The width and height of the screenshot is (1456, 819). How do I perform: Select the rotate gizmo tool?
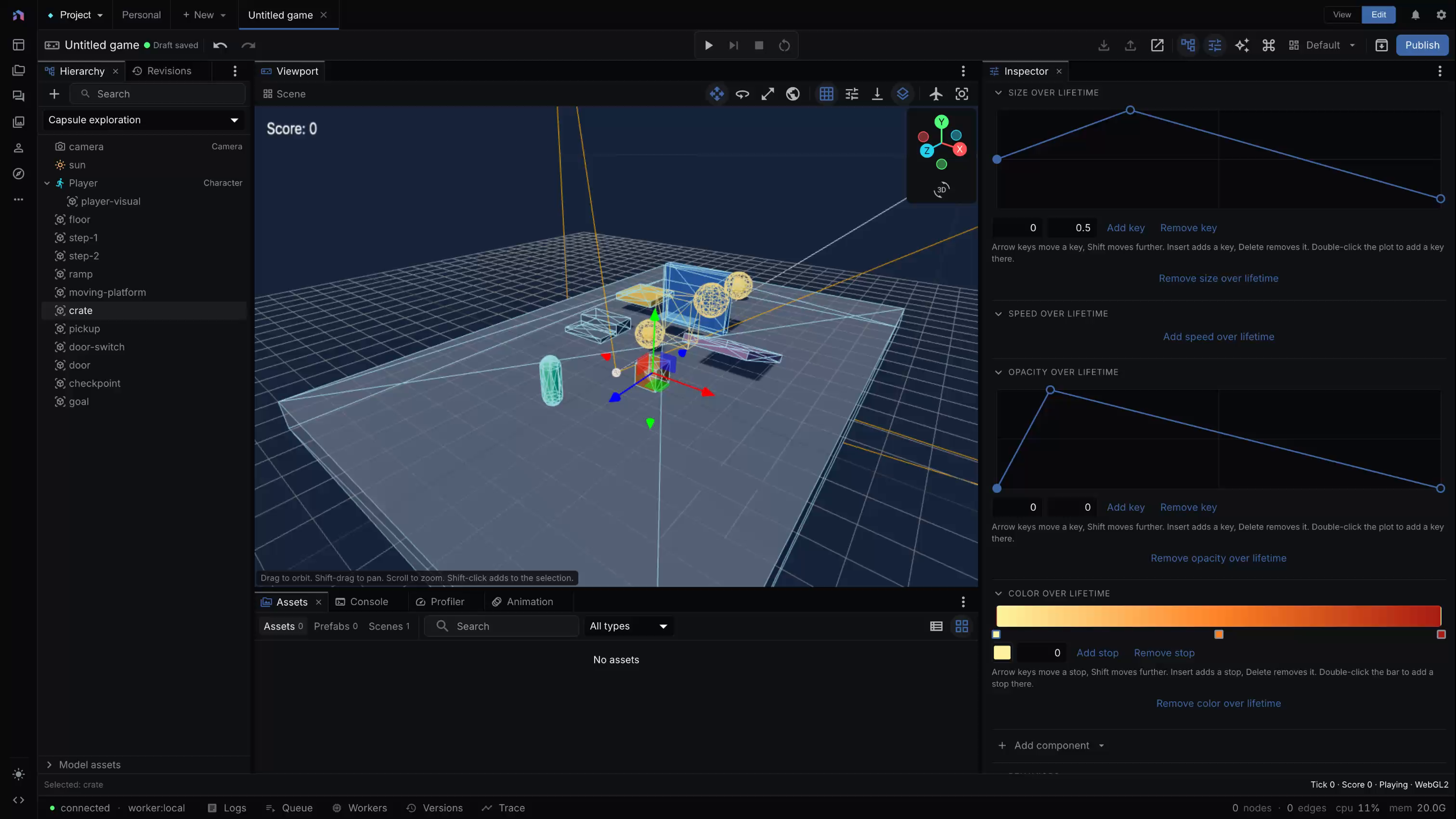click(x=742, y=94)
